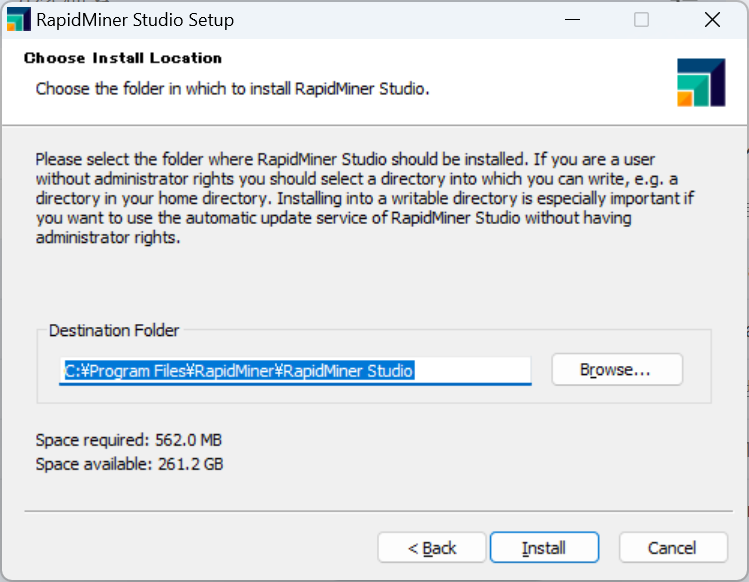Click the 'Choose Install Location' heading
The height and width of the screenshot is (582, 749).
123,58
